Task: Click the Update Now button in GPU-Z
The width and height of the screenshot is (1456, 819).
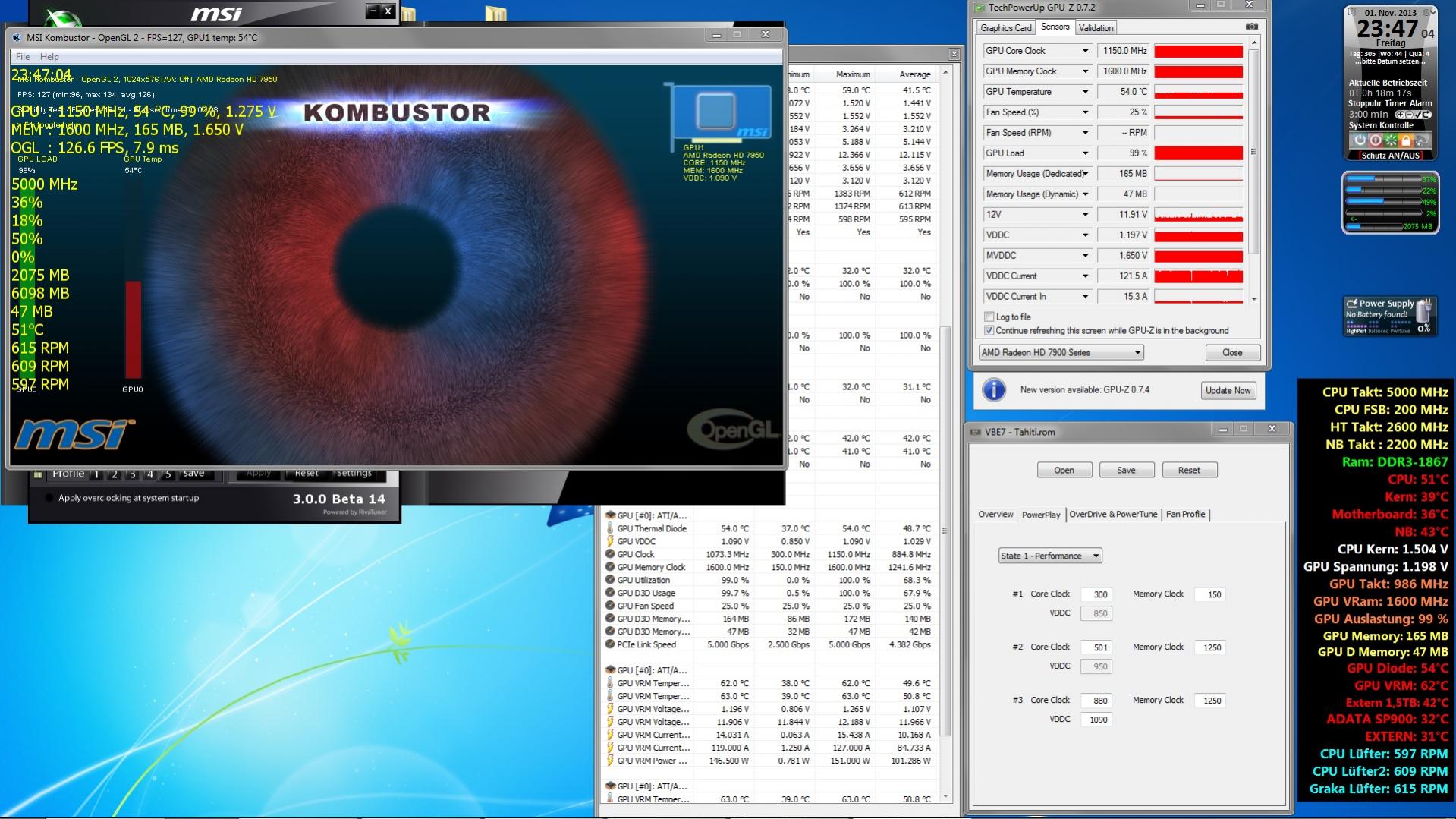Action: 1228,390
